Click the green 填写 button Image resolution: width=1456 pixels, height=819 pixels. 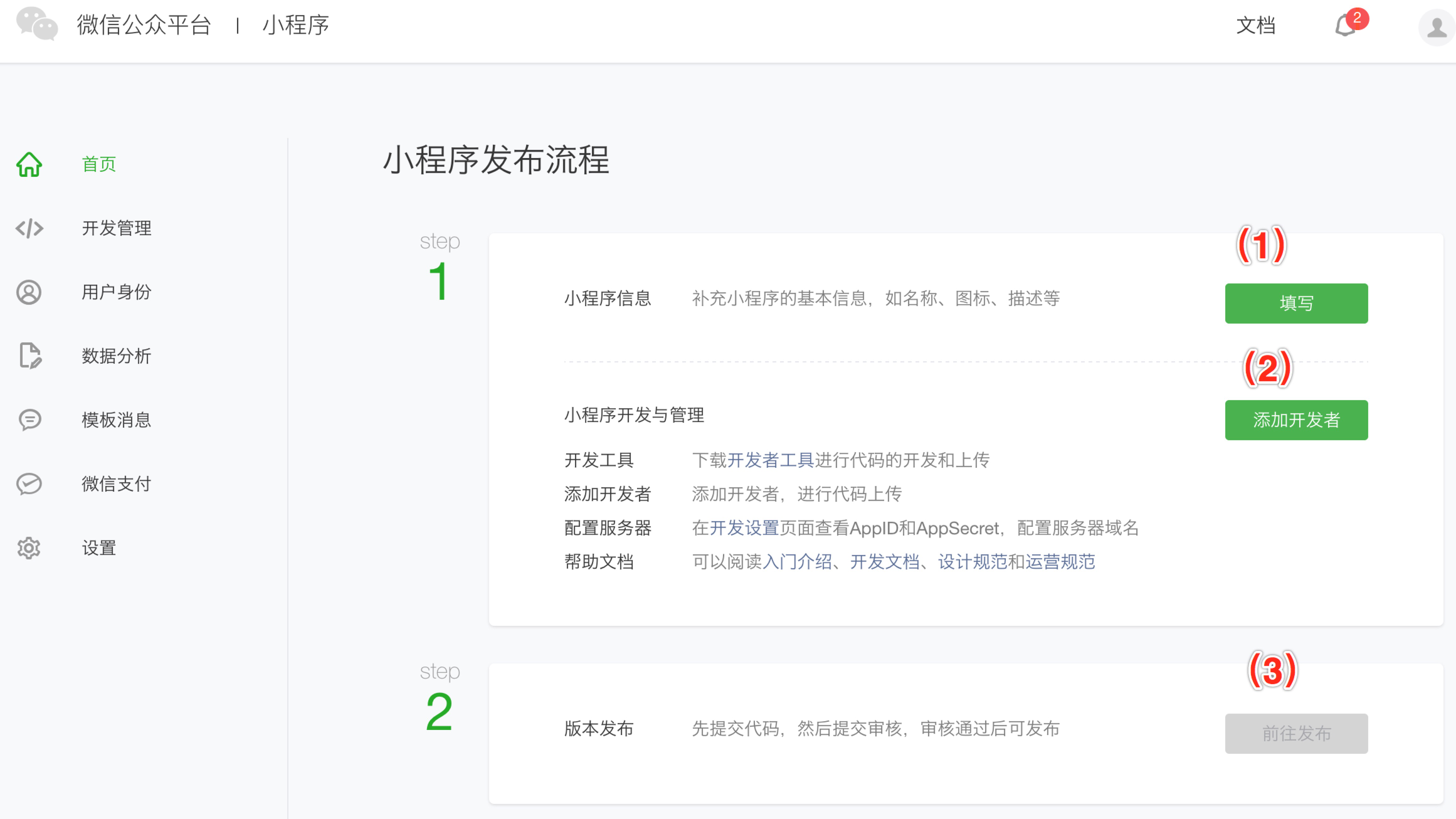click(1296, 304)
